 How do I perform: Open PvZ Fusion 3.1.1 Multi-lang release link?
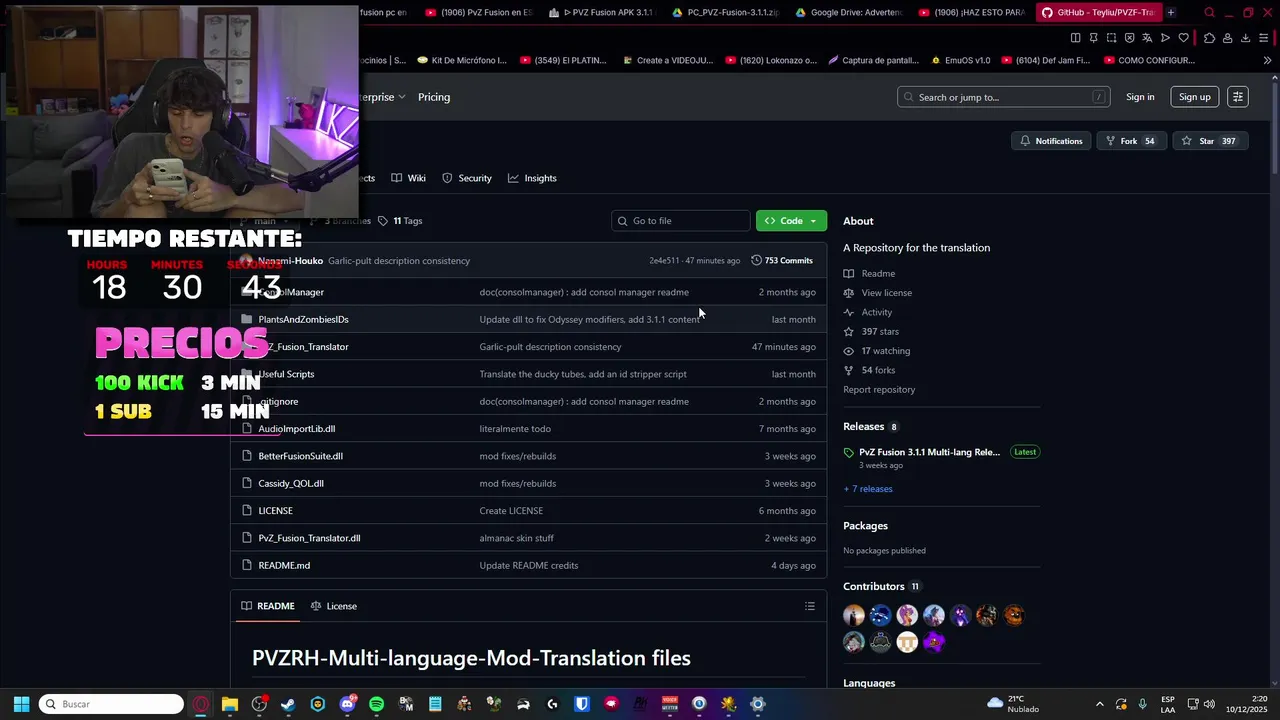point(929,452)
